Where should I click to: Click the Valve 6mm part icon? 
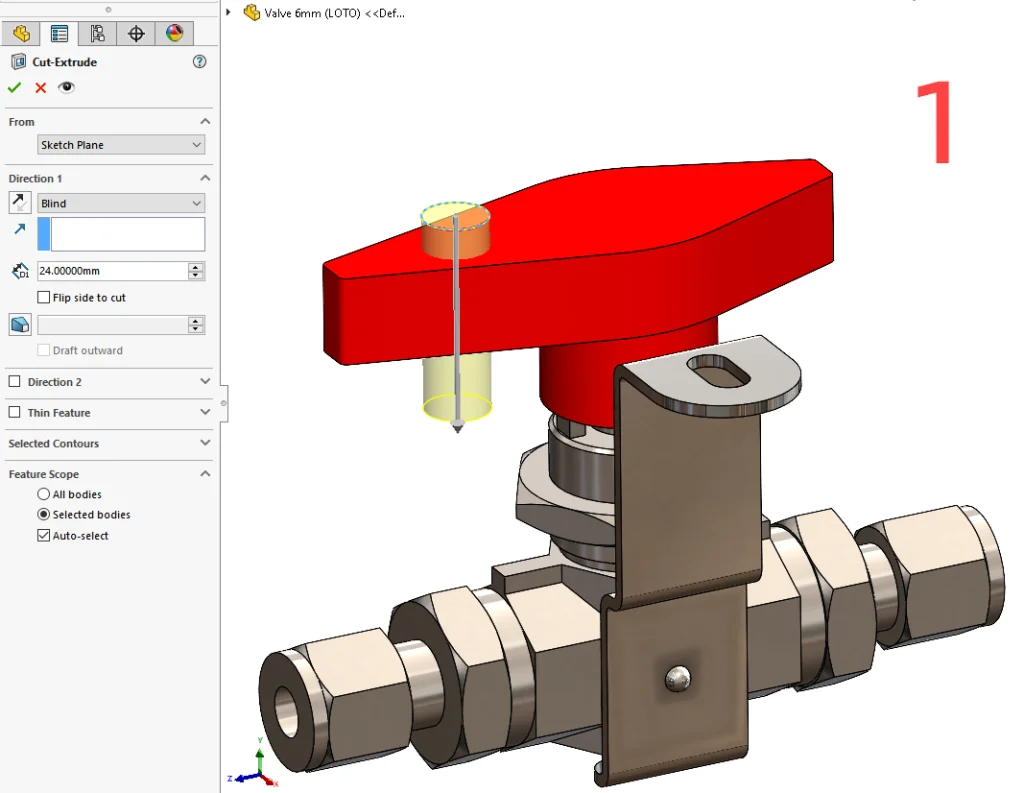point(251,12)
